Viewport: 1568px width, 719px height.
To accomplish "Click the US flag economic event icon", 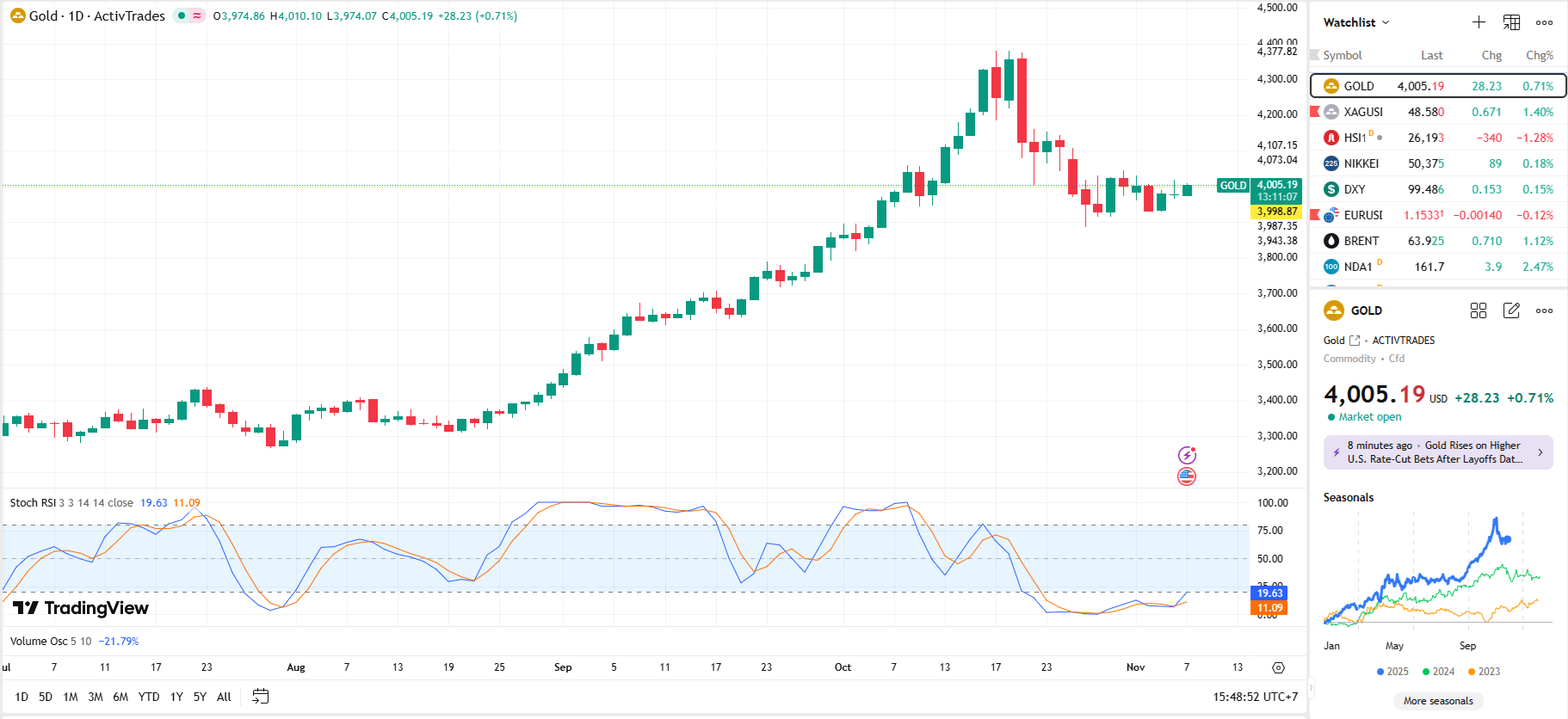I will pos(1187,476).
